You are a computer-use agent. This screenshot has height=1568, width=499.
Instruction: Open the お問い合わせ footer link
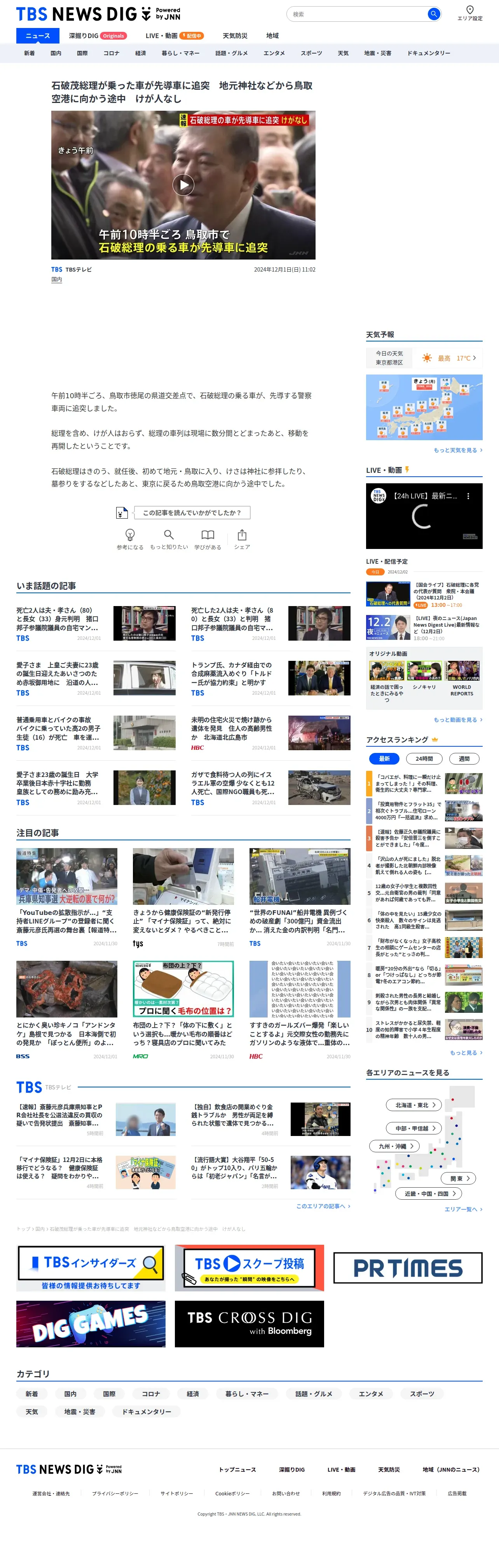(x=286, y=1493)
